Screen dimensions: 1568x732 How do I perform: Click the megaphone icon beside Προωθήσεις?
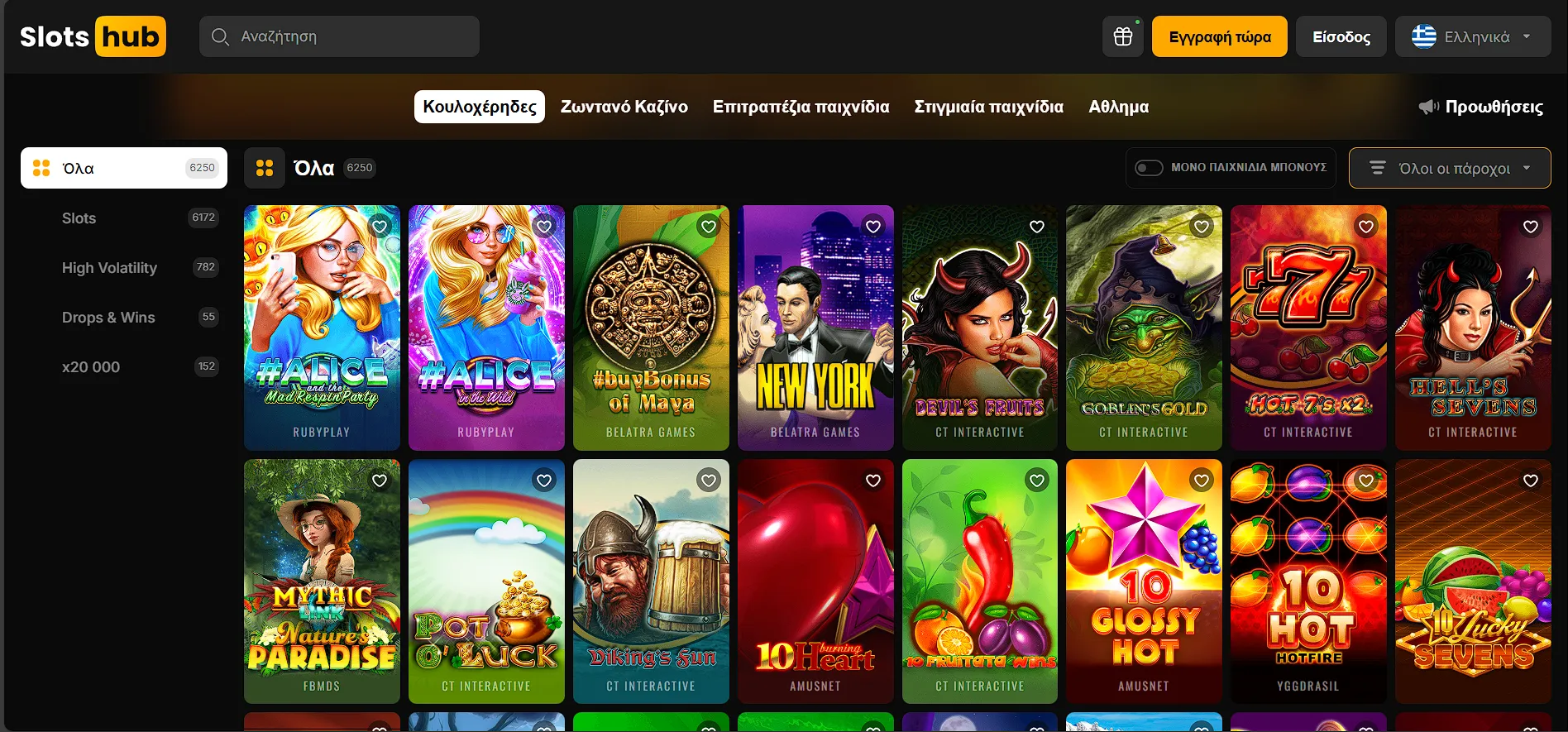[1428, 107]
